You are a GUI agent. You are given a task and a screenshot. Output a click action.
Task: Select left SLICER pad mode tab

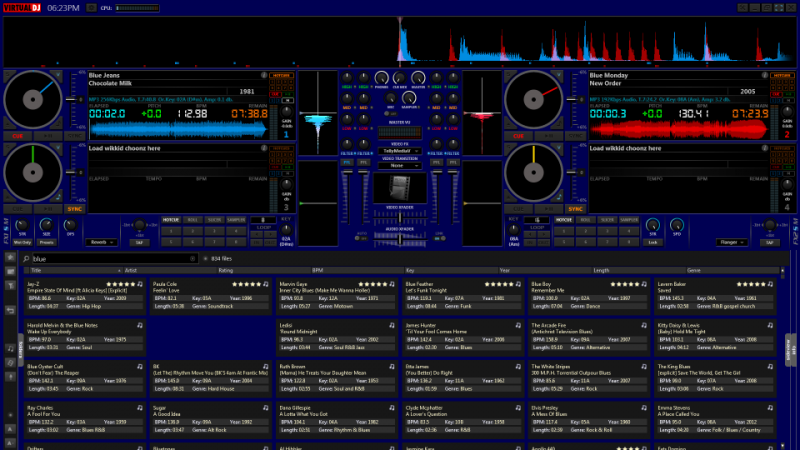[214, 220]
